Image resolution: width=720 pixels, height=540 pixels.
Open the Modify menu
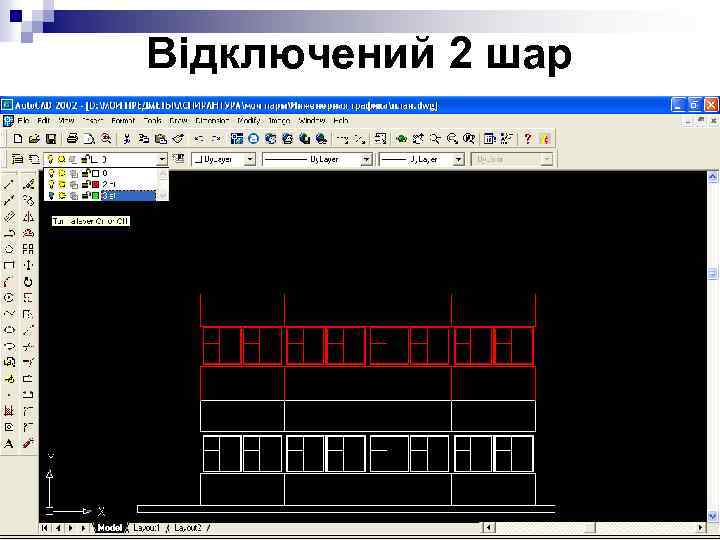pos(248,120)
